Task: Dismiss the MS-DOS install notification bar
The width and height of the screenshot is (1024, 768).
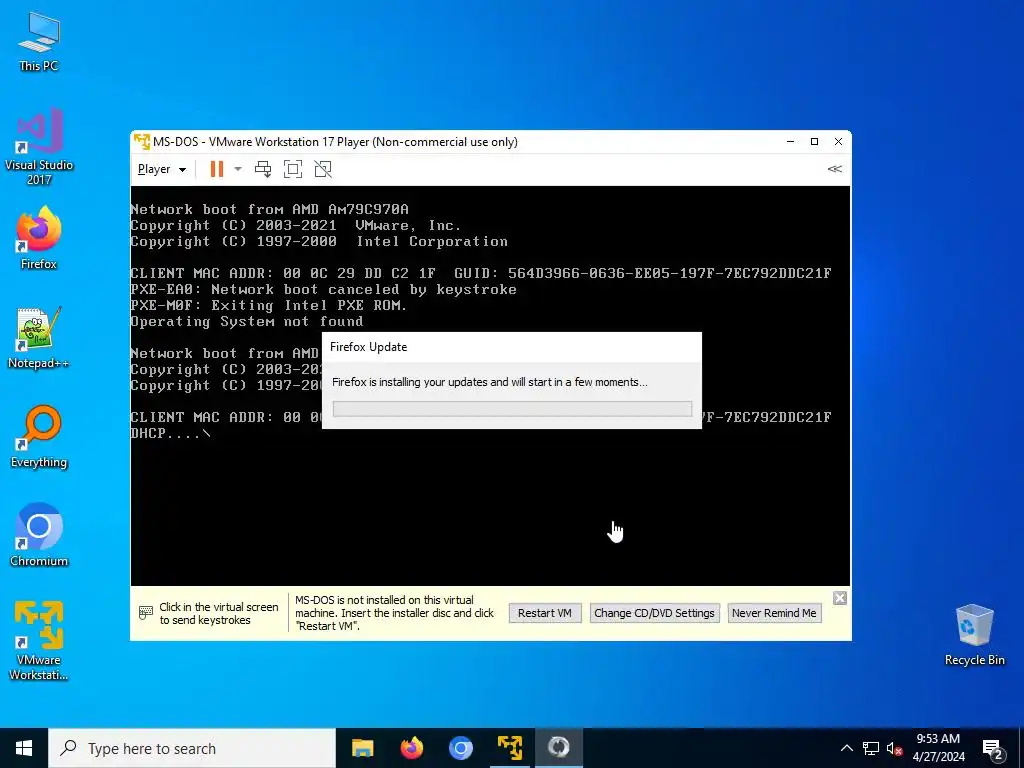Action: pyautogui.click(x=840, y=598)
